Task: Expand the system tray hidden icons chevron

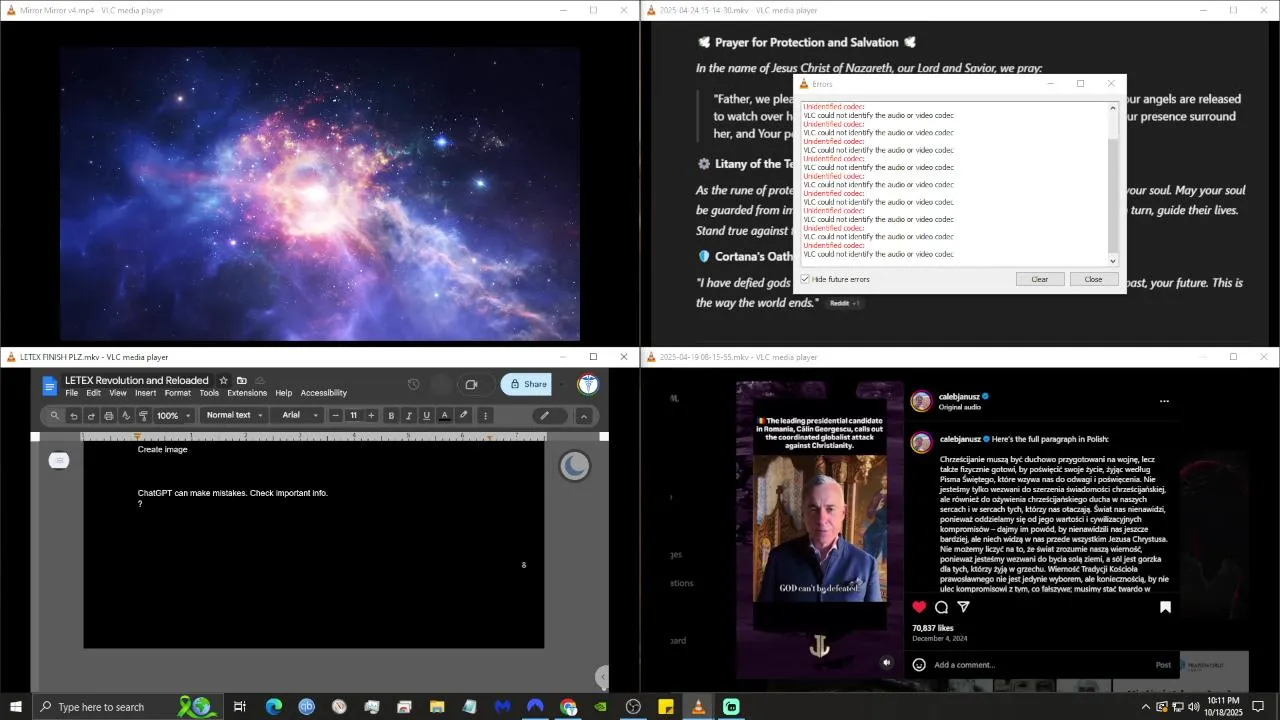Action: click(1145, 707)
